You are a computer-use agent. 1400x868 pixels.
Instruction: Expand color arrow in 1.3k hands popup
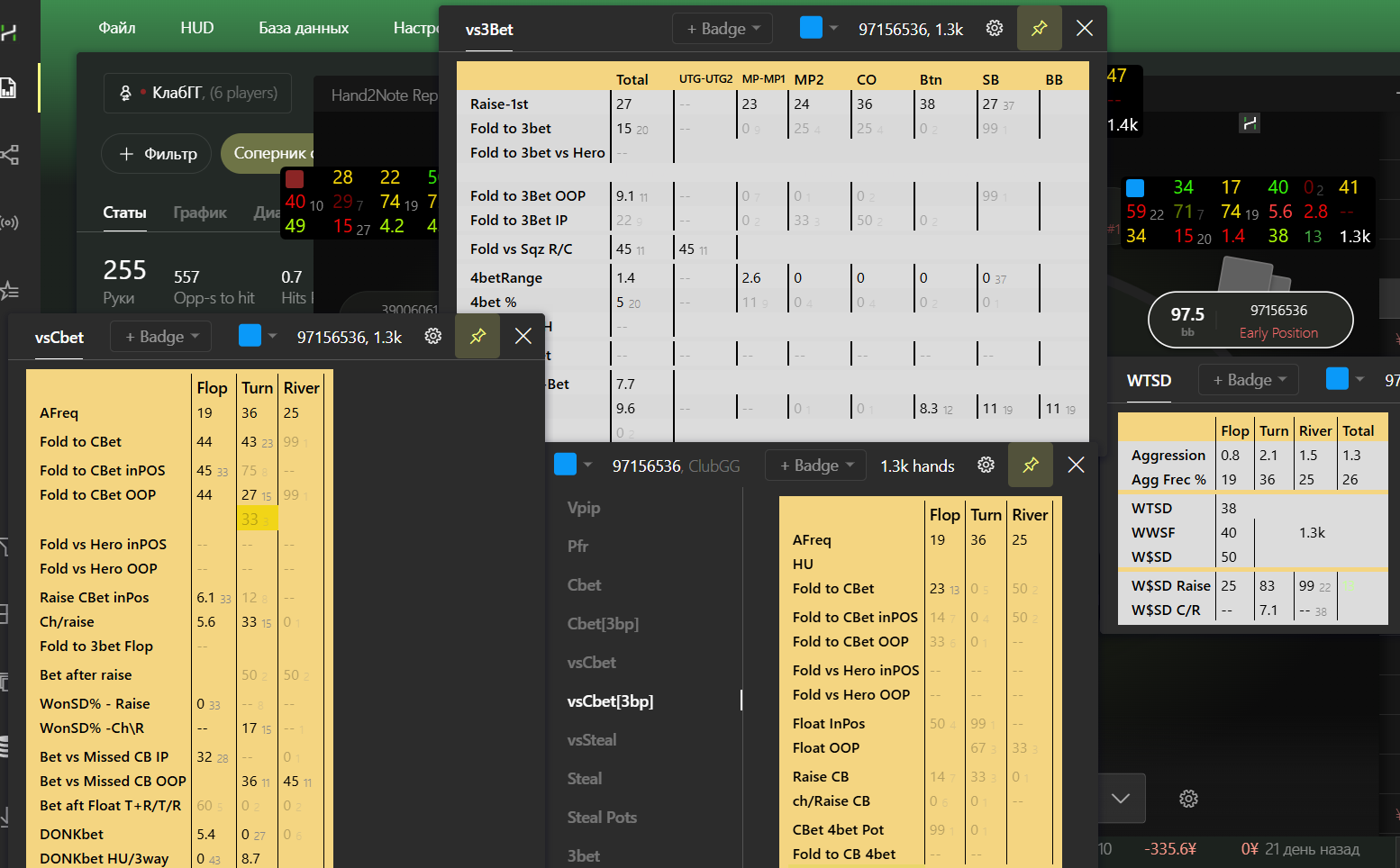(588, 465)
